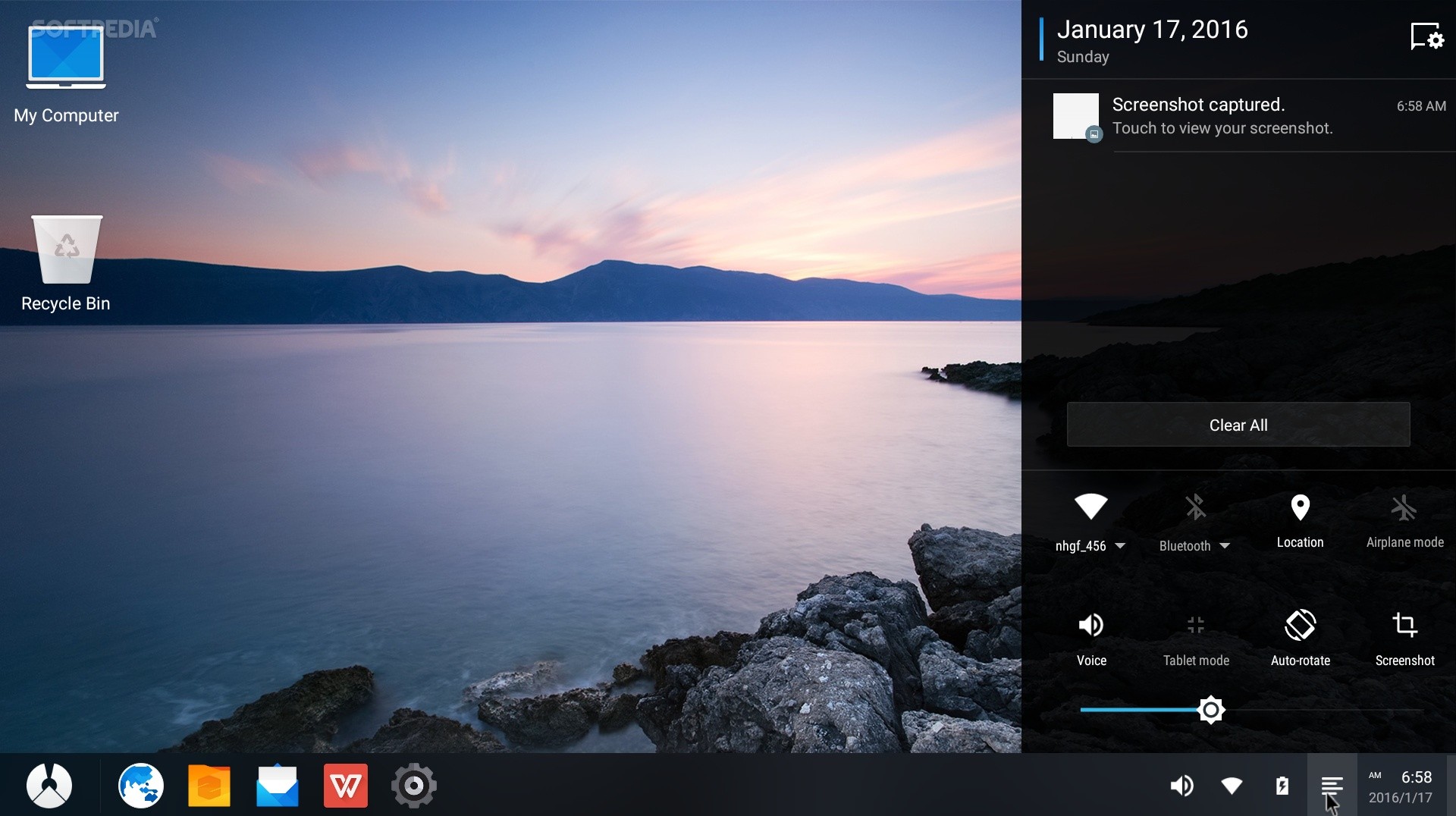The width and height of the screenshot is (1456, 816).
Task: Turn off the Location tile
Action: click(1301, 521)
